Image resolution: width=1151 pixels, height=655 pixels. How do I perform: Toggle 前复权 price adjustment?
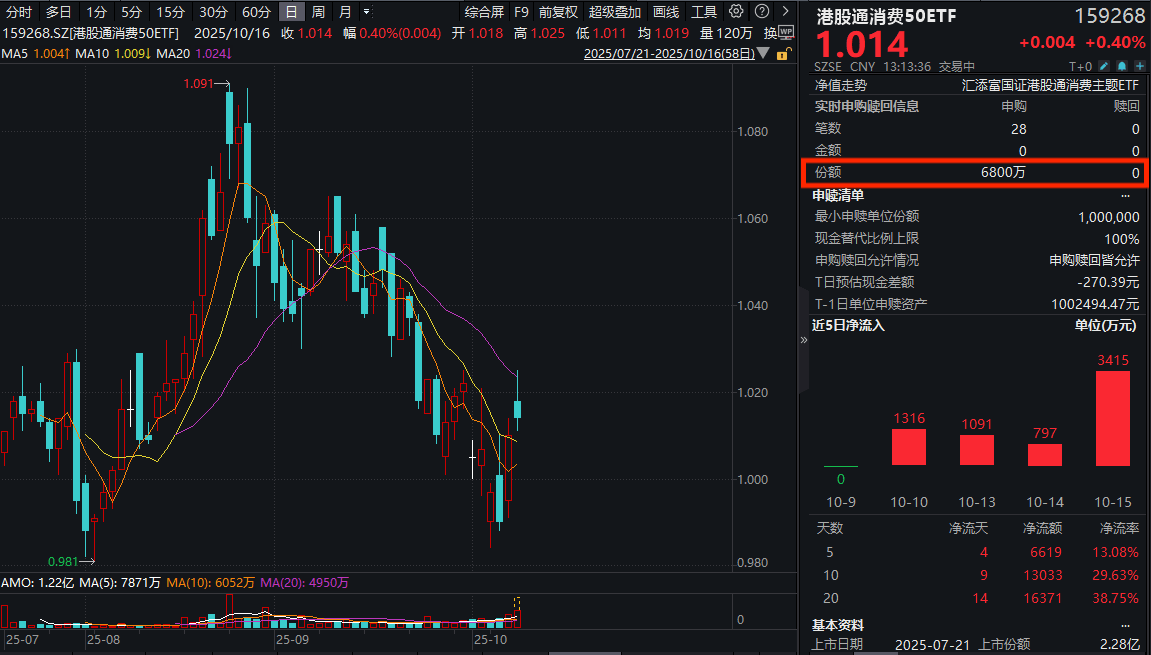coord(558,12)
